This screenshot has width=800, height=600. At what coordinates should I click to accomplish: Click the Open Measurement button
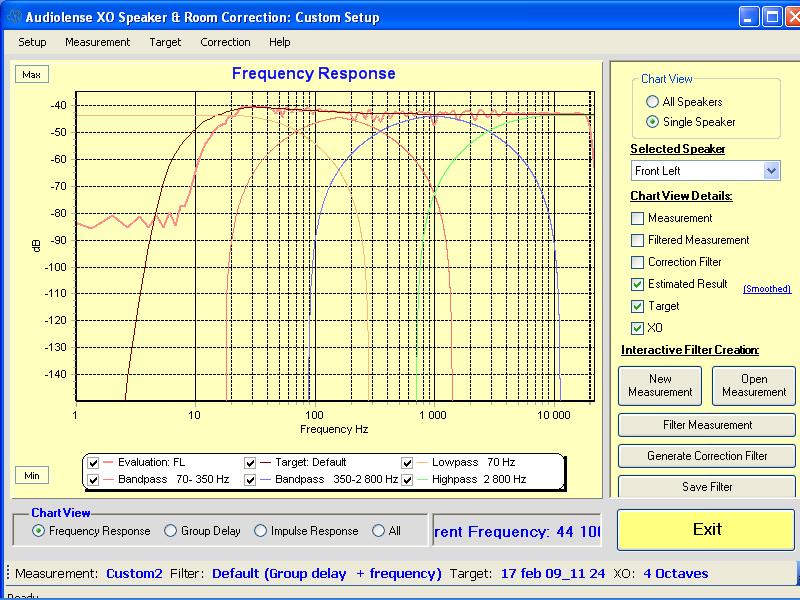tap(754, 386)
